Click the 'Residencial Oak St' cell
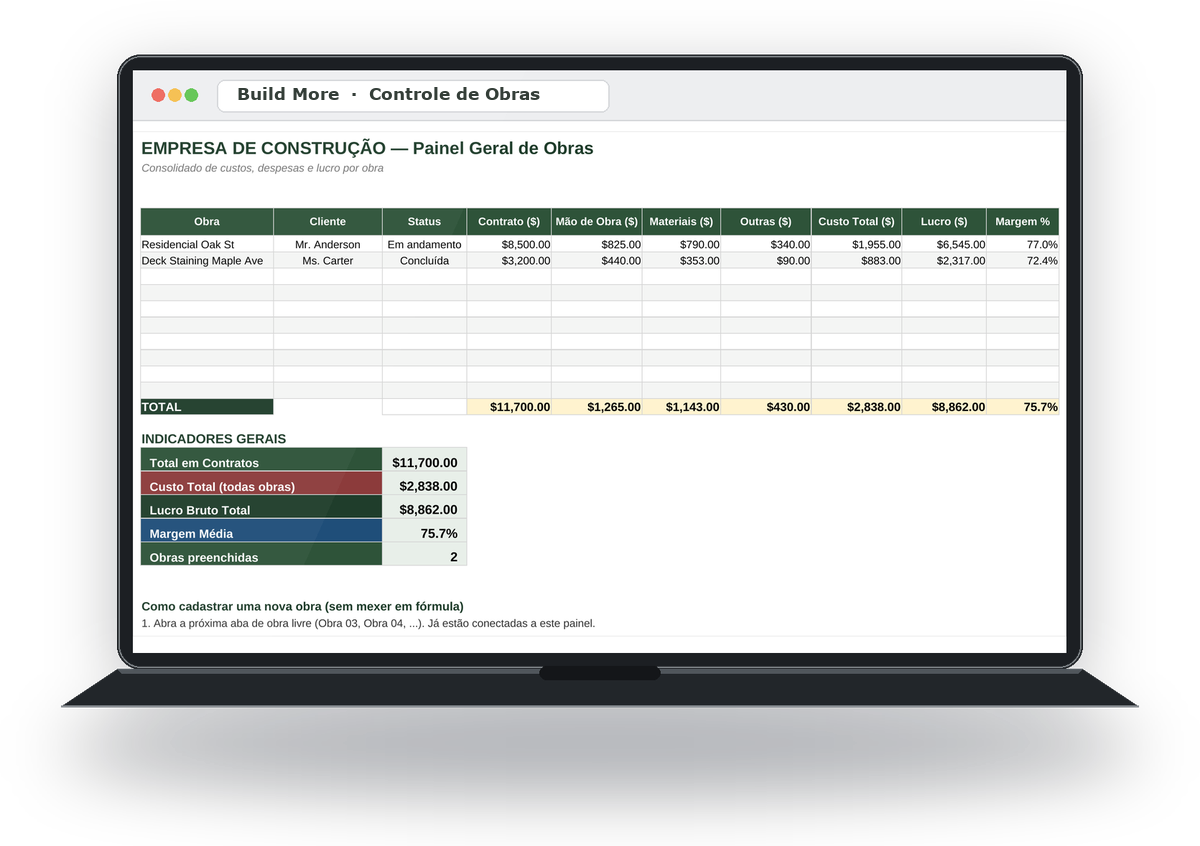Image resolution: width=1200 pixels, height=846 pixels. click(207, 244)
